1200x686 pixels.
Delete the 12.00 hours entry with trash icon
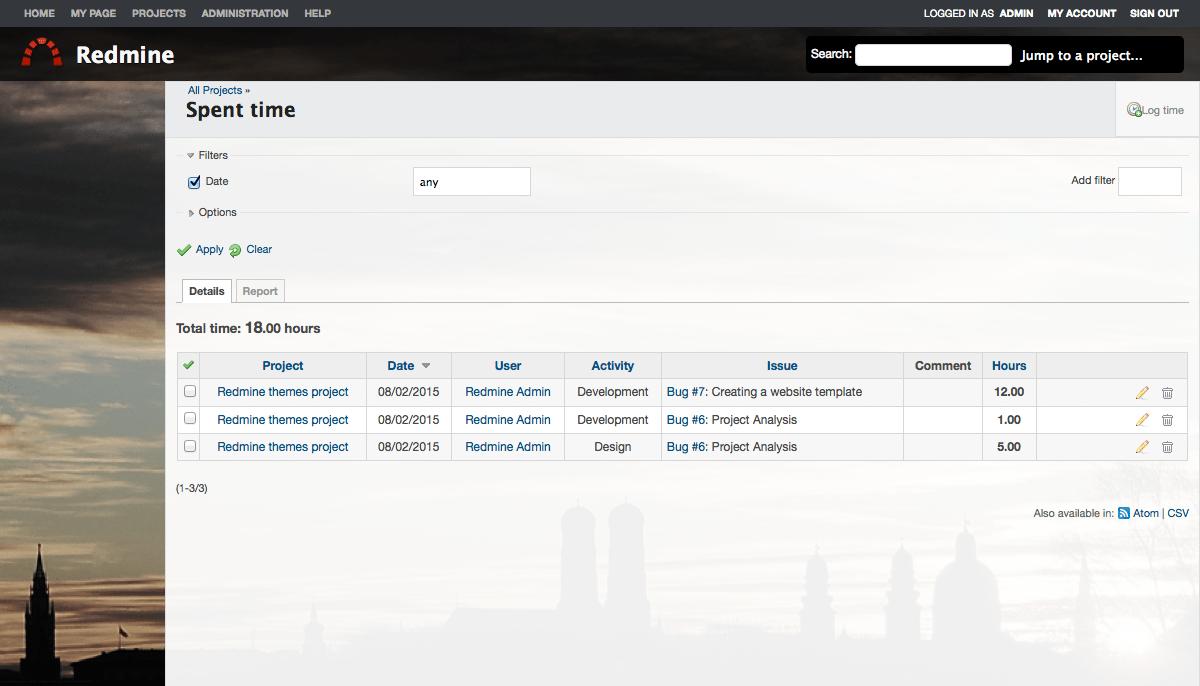pyautogui.click(x=1167, y=393)
